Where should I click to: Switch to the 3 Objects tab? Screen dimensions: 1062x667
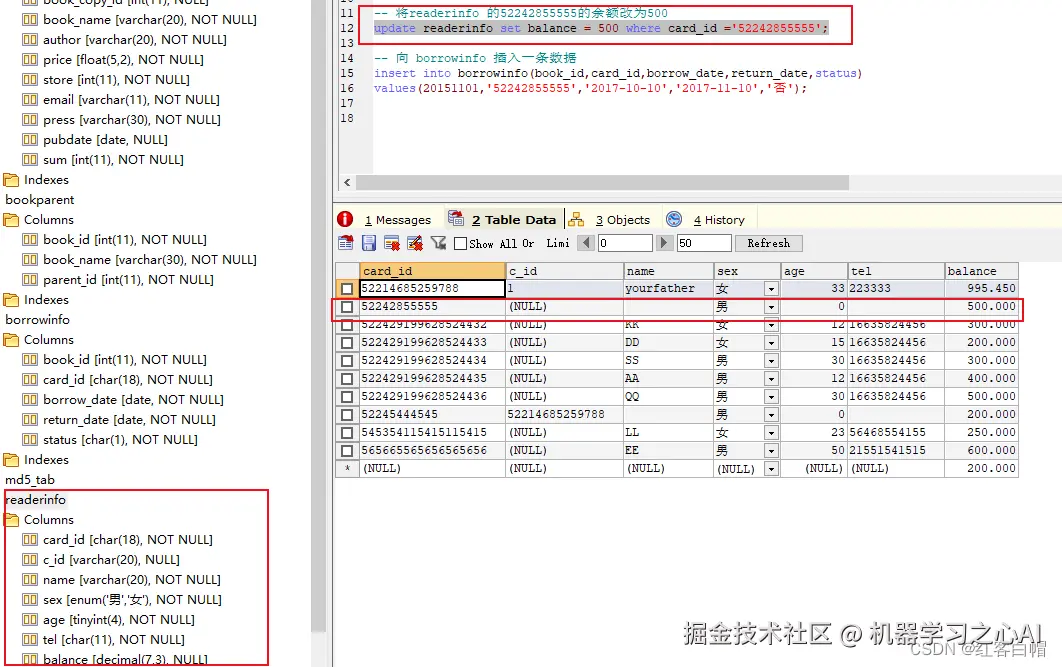pos(610,219)
